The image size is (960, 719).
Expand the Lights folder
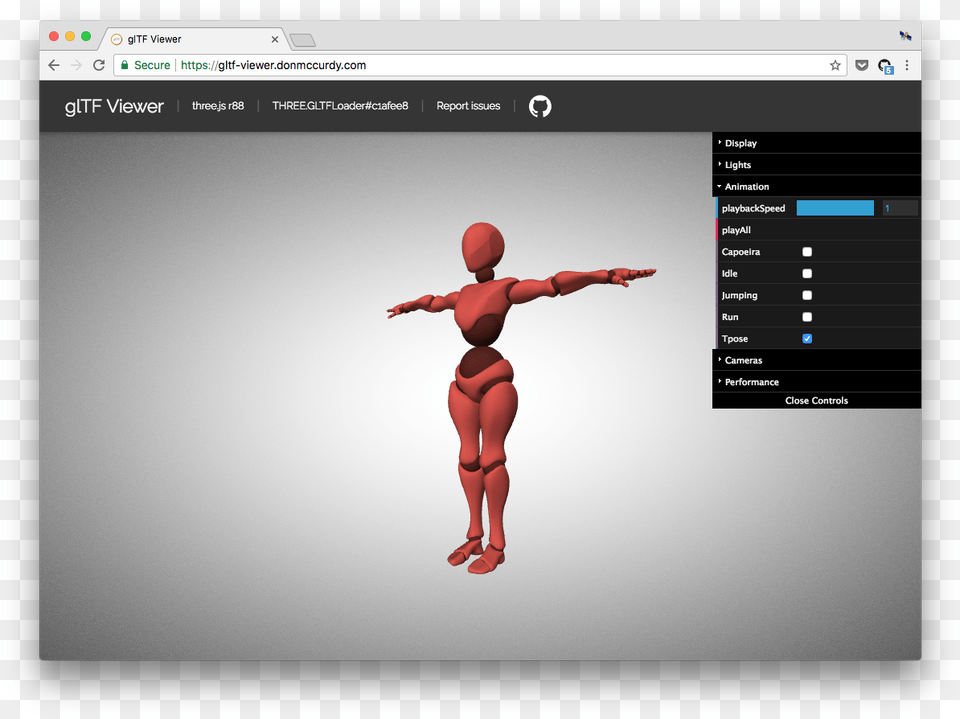pos(738,165)
